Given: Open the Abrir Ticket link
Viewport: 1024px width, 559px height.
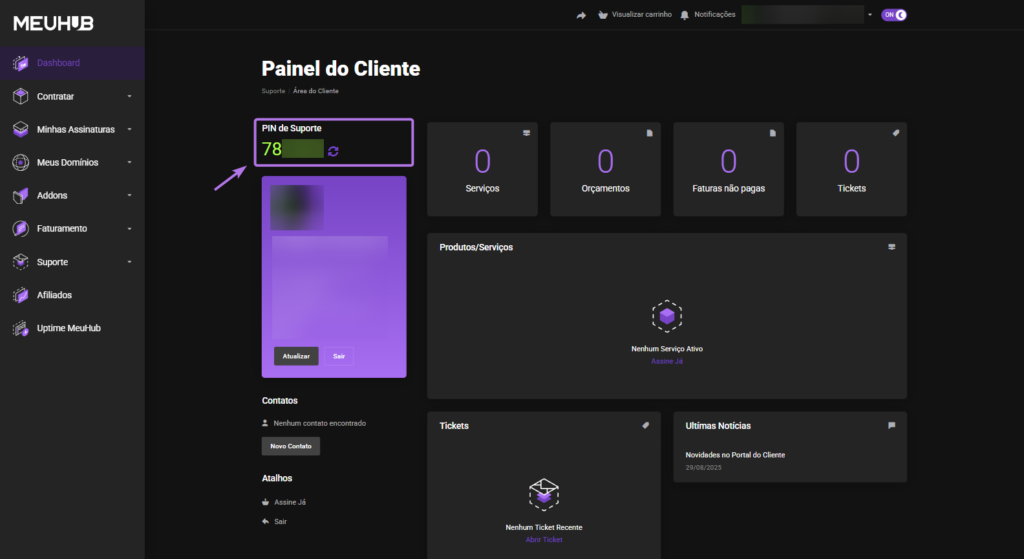Looking at the screenshot, I should pyautogui.click(x=543, y=539).
